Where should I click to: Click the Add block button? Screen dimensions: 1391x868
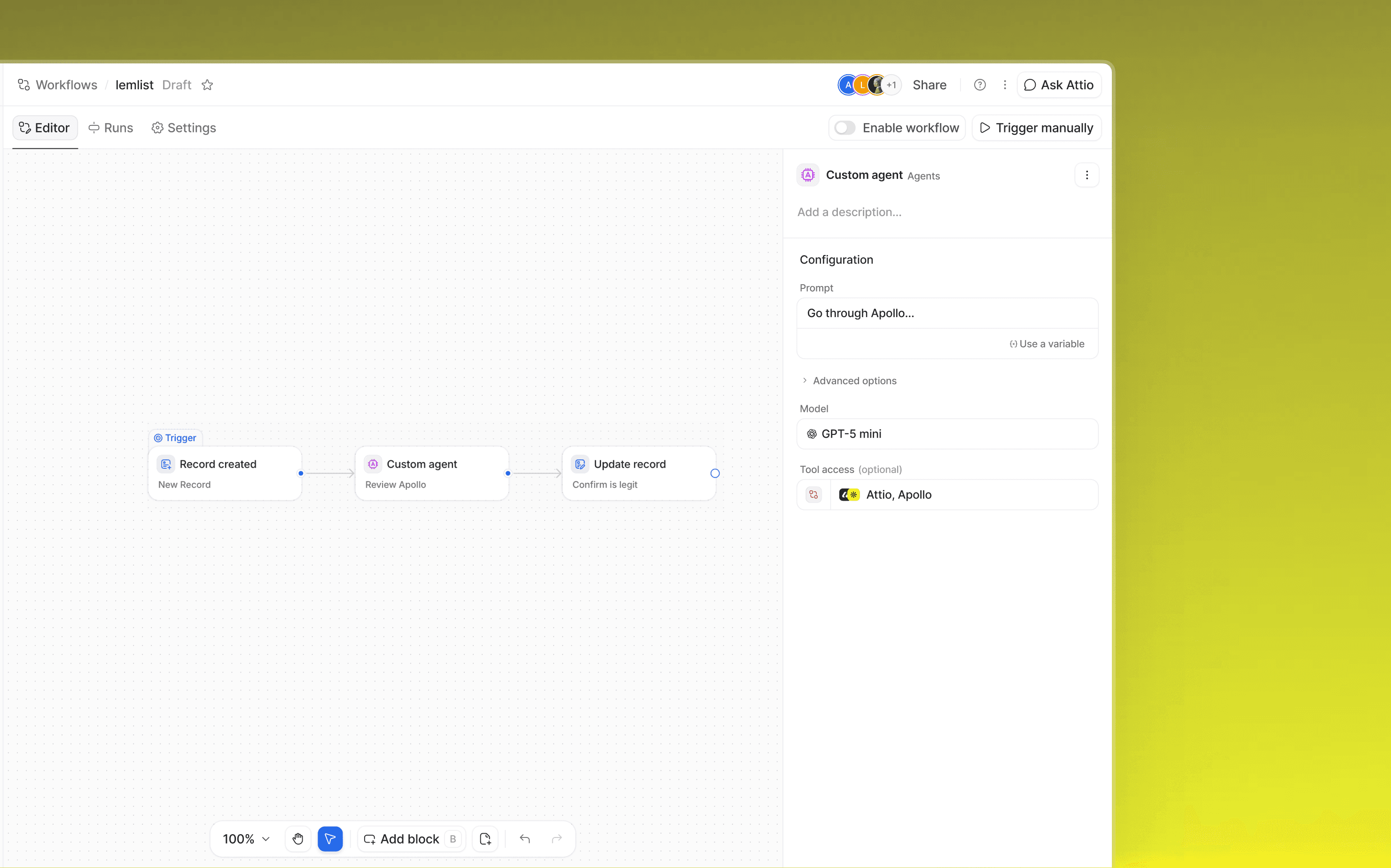click(411, 839)
